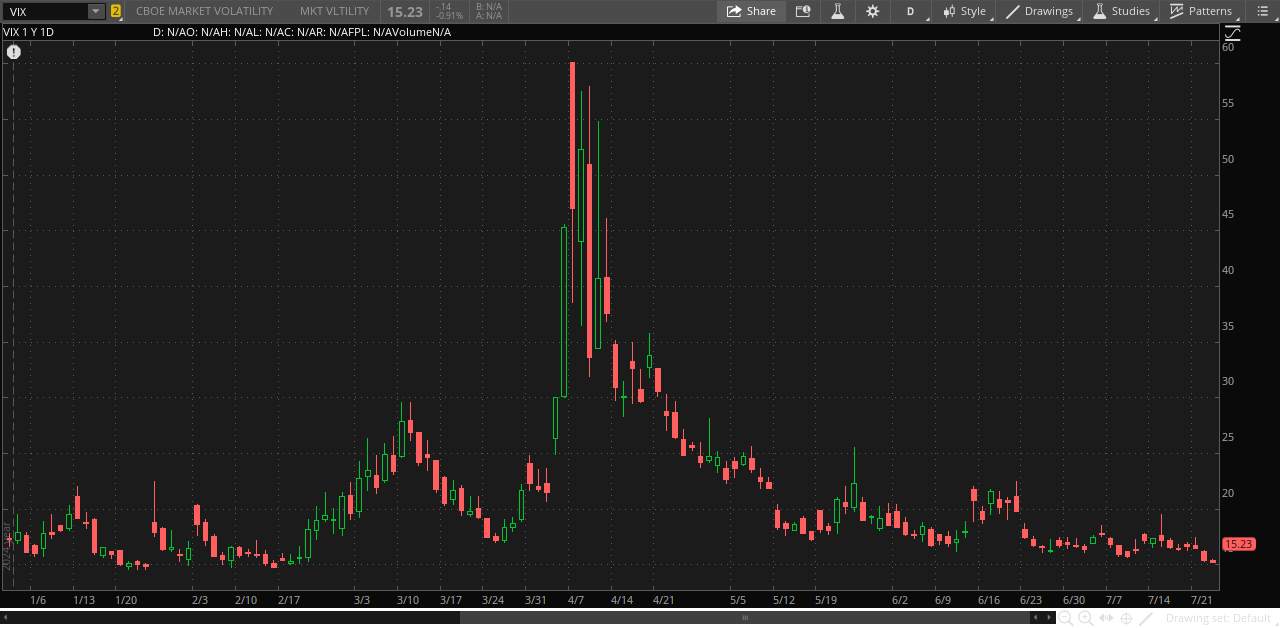Open the flask Edit Studies icon
The width and height of the screenshot is (1280, 628).
838,11
